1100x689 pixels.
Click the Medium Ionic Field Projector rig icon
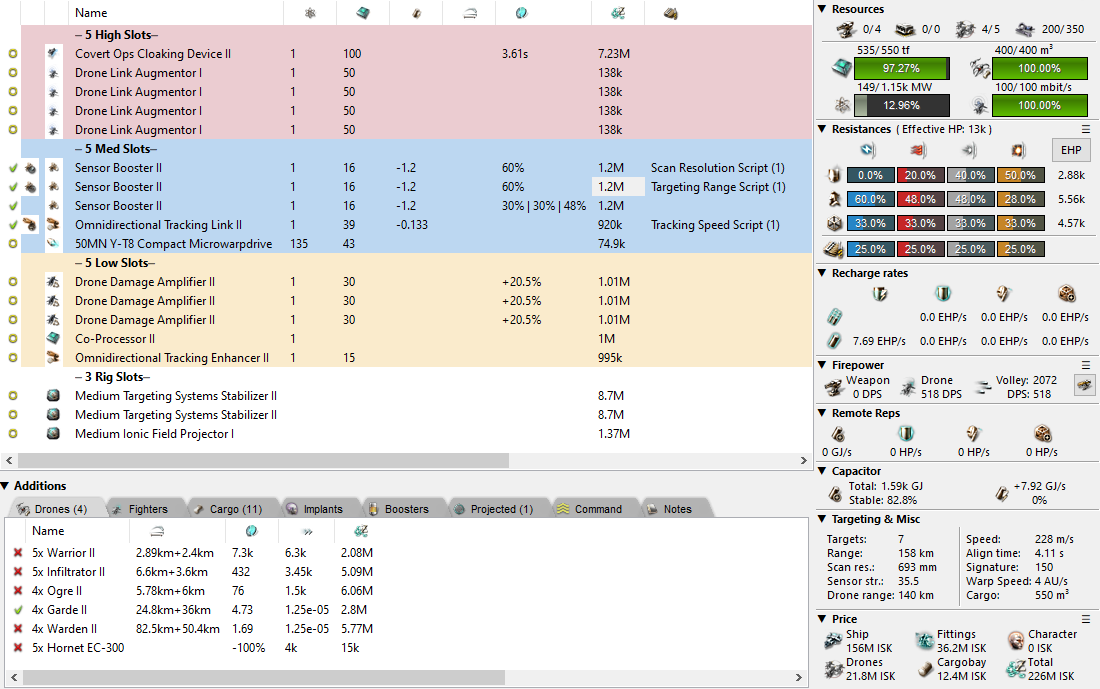coord(54,434)
